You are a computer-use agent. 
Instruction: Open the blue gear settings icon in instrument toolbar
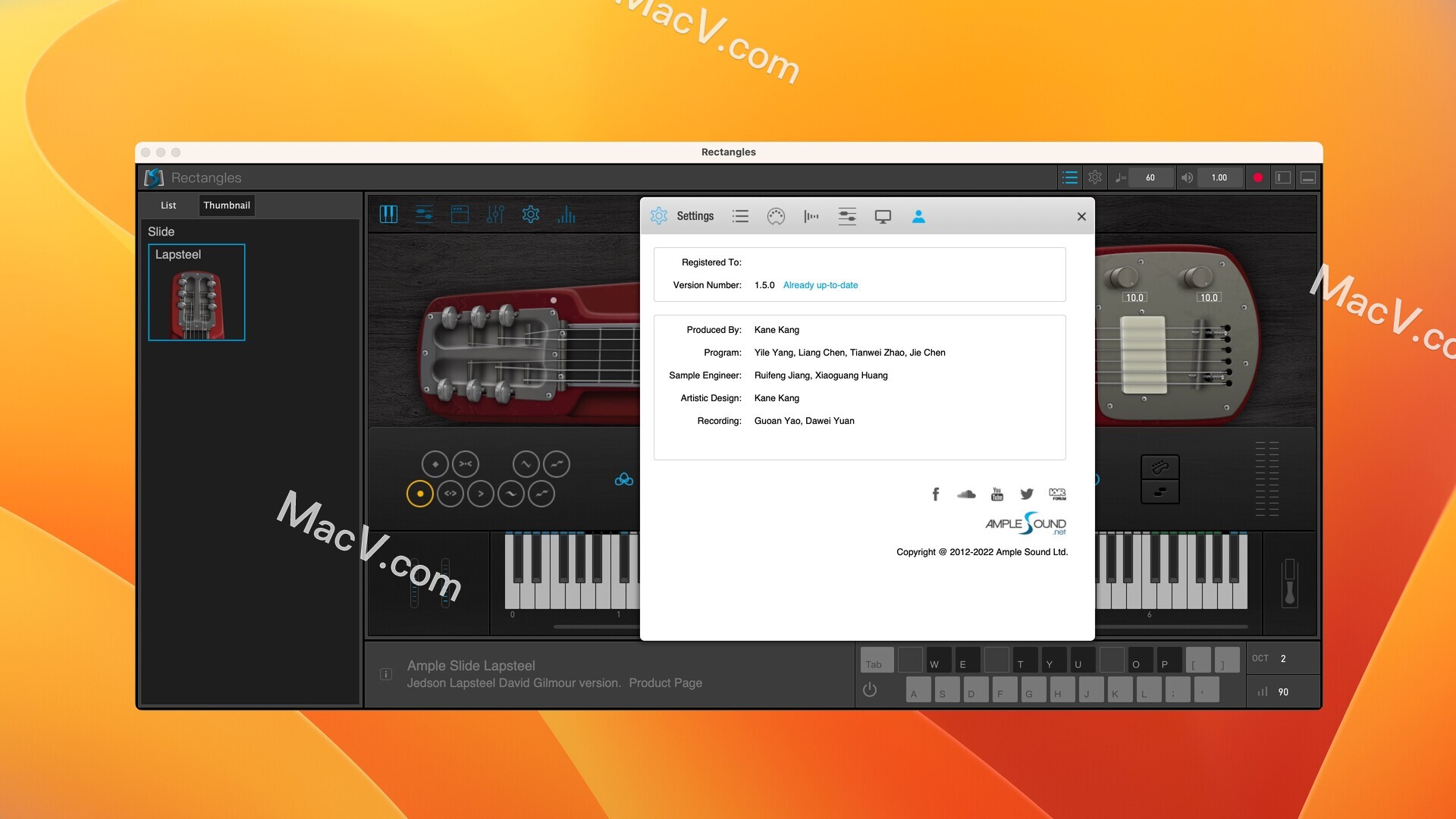click(x=531, y=215)
